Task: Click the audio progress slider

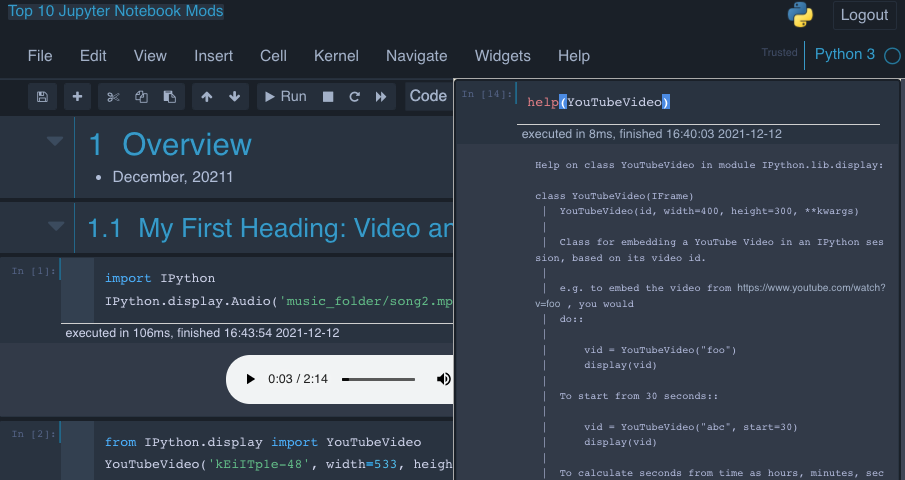Action: click(379, 379)
